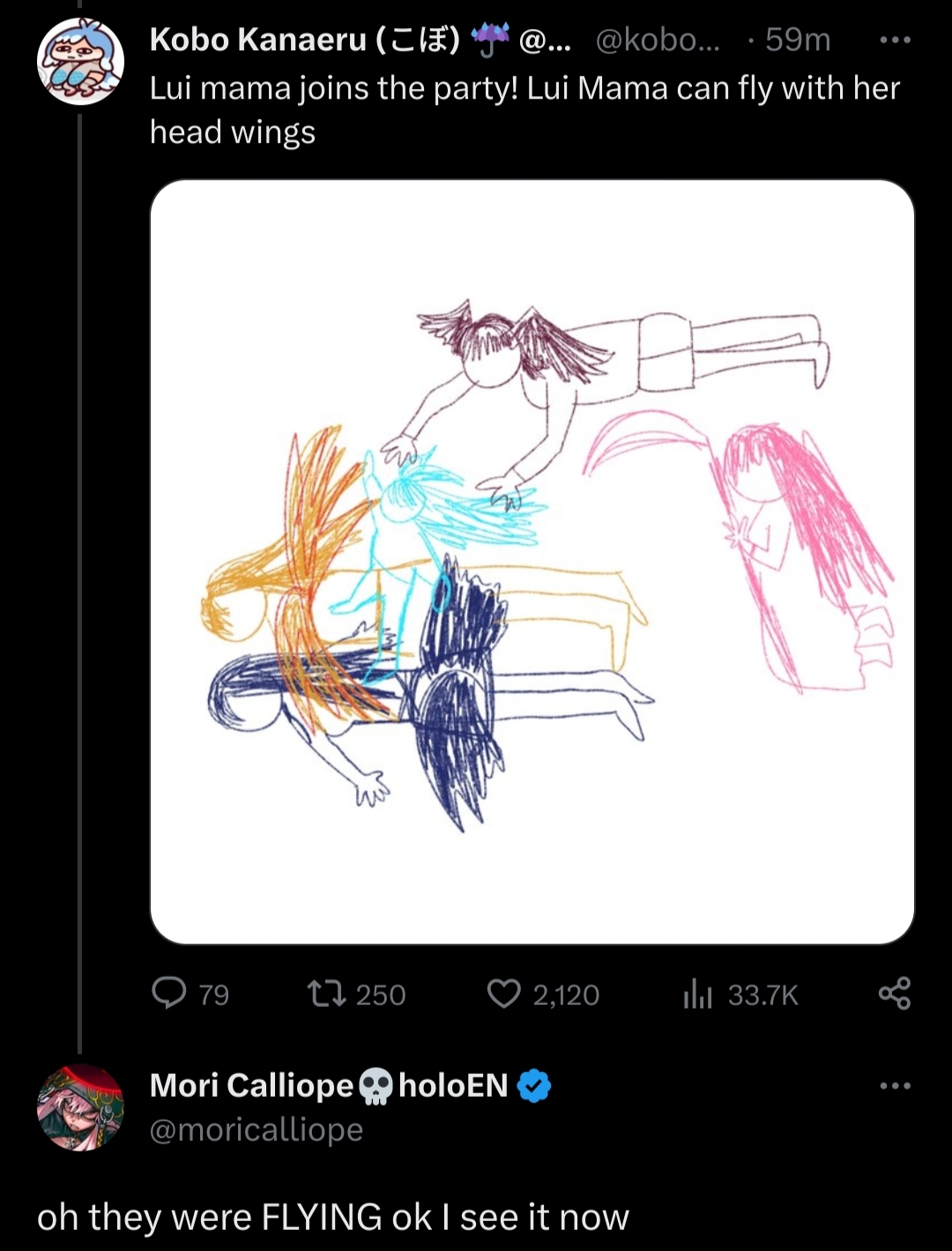This screenshot has width=952, height=1251.
Task: Open the @moricalliope handle
Action: click(x=257, y=1129)
